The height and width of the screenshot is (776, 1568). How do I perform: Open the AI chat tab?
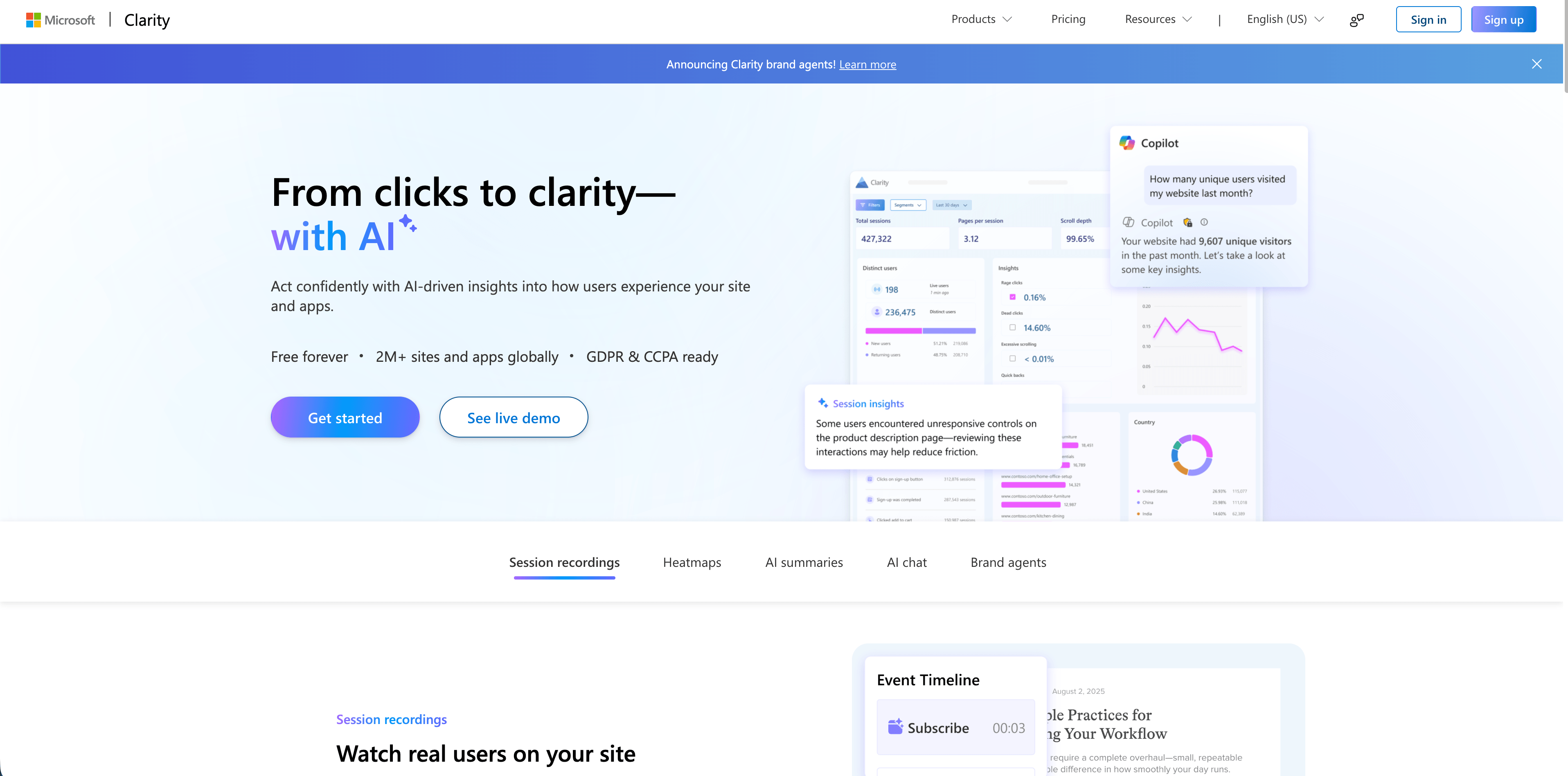[x=906, y=563]
